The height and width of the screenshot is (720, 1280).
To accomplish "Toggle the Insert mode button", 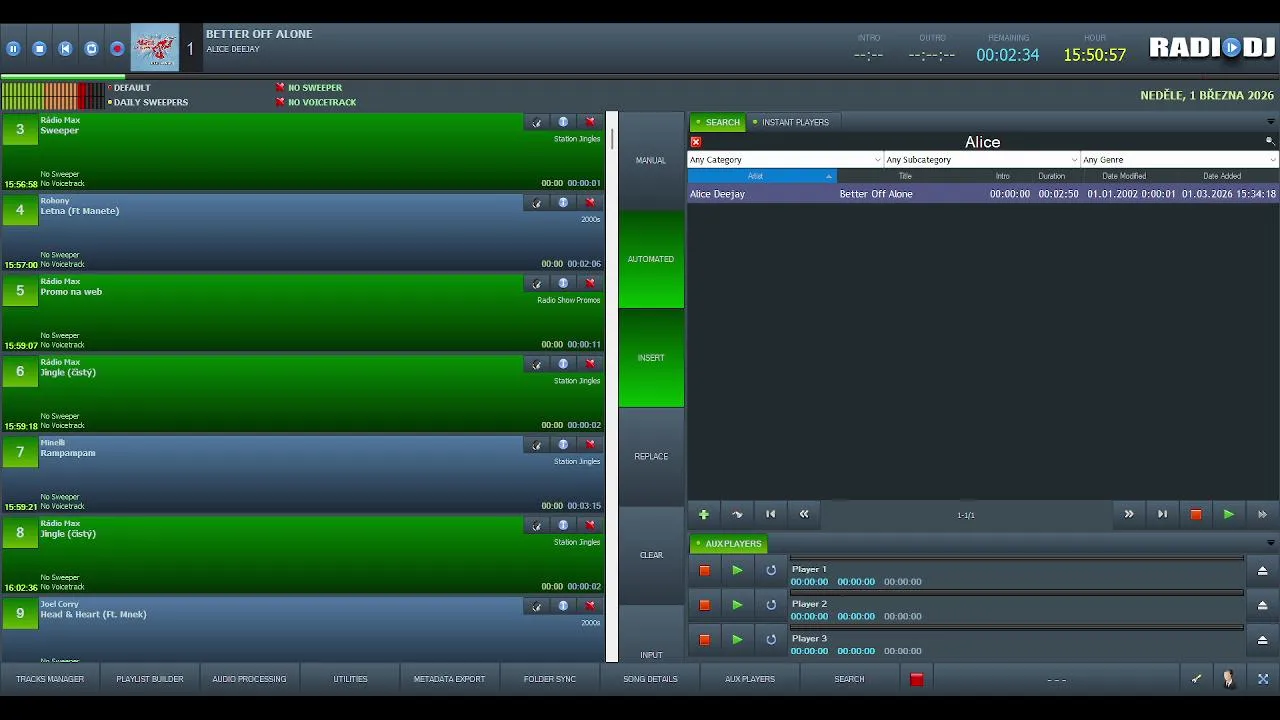I will 651,358.
